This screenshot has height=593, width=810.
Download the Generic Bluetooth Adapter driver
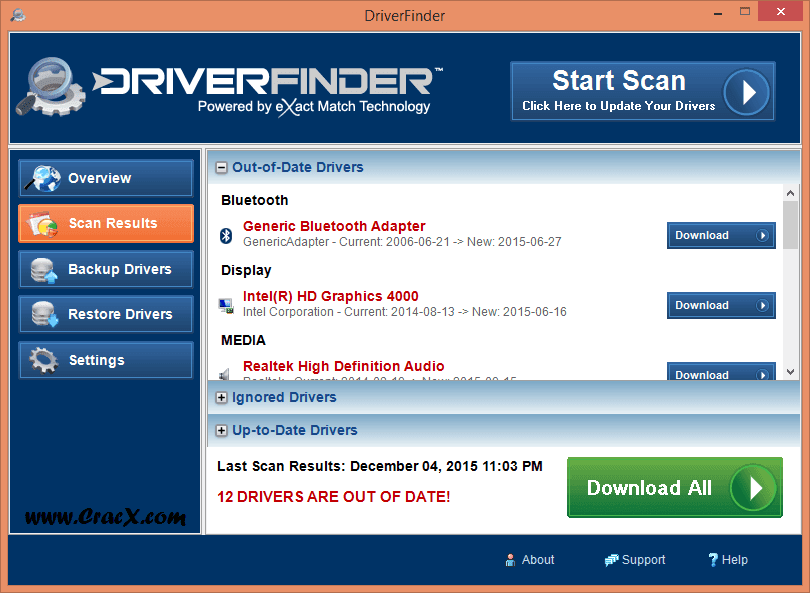pyautogui.click(x=721, y=236)
